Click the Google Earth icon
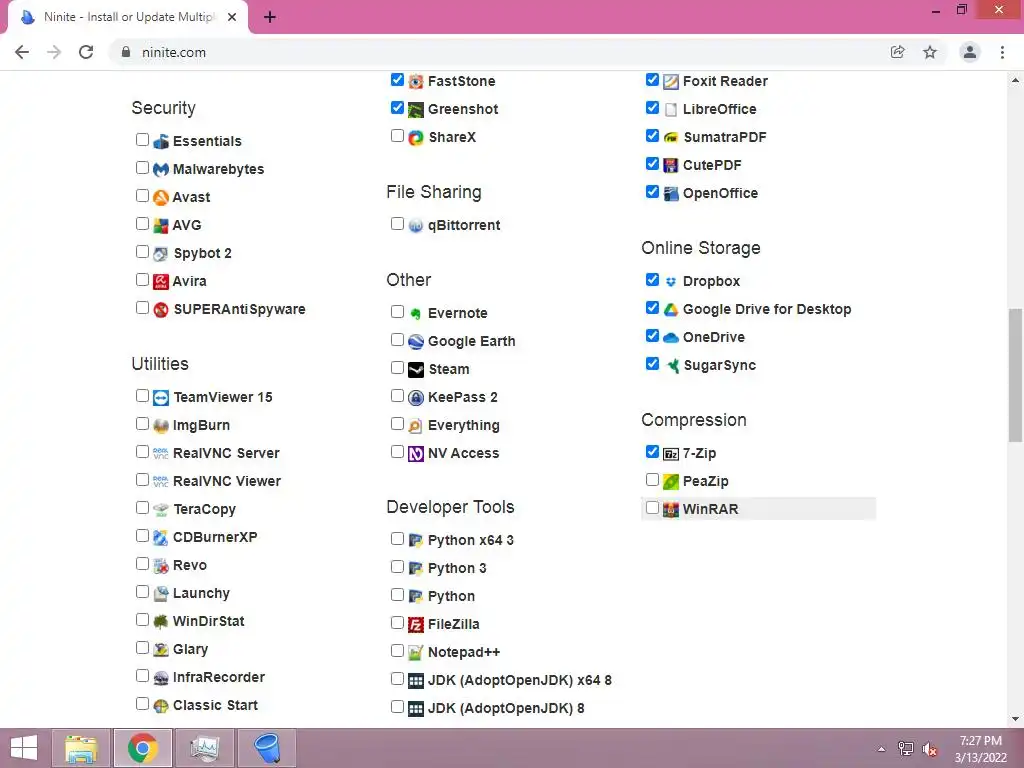Image resolution: width=1024 pixels, height=768 pixels. pyautogui.click(x=416, y=342)
